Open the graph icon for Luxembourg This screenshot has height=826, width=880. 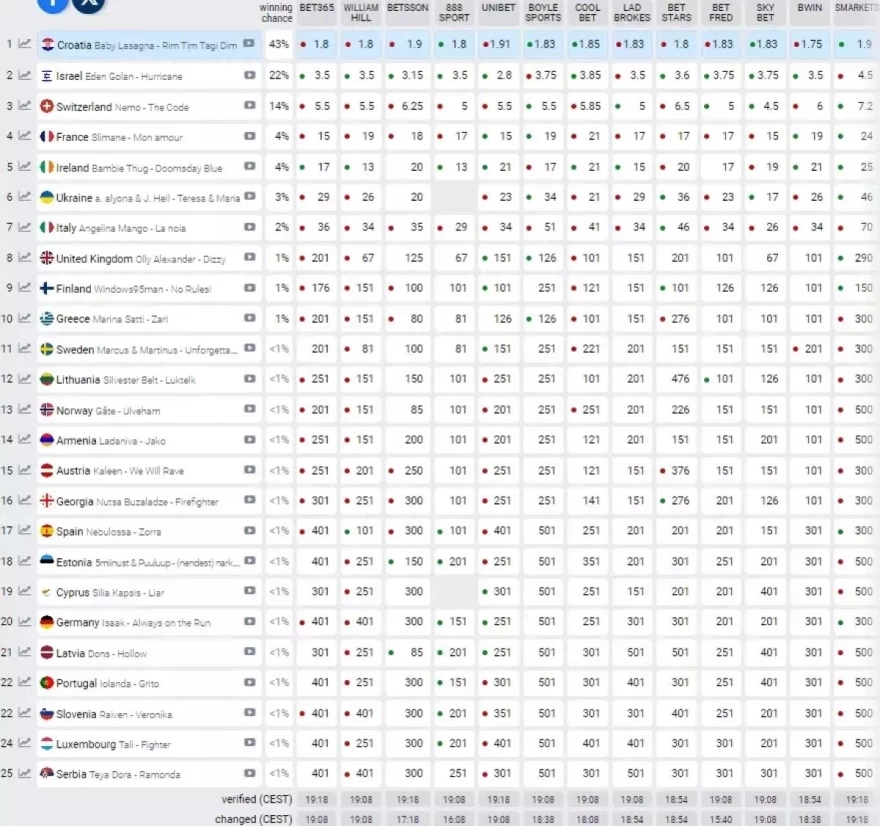point(25,744)
